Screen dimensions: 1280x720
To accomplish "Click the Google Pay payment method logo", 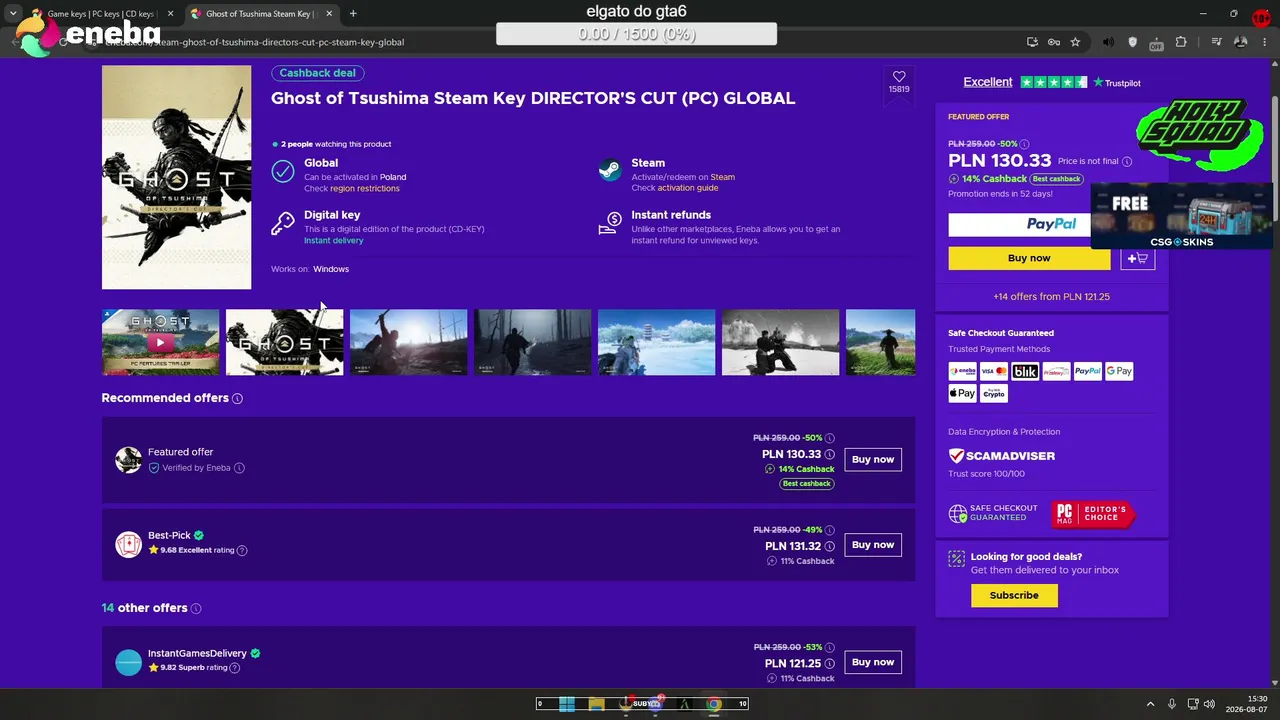I will point(1119,371).
